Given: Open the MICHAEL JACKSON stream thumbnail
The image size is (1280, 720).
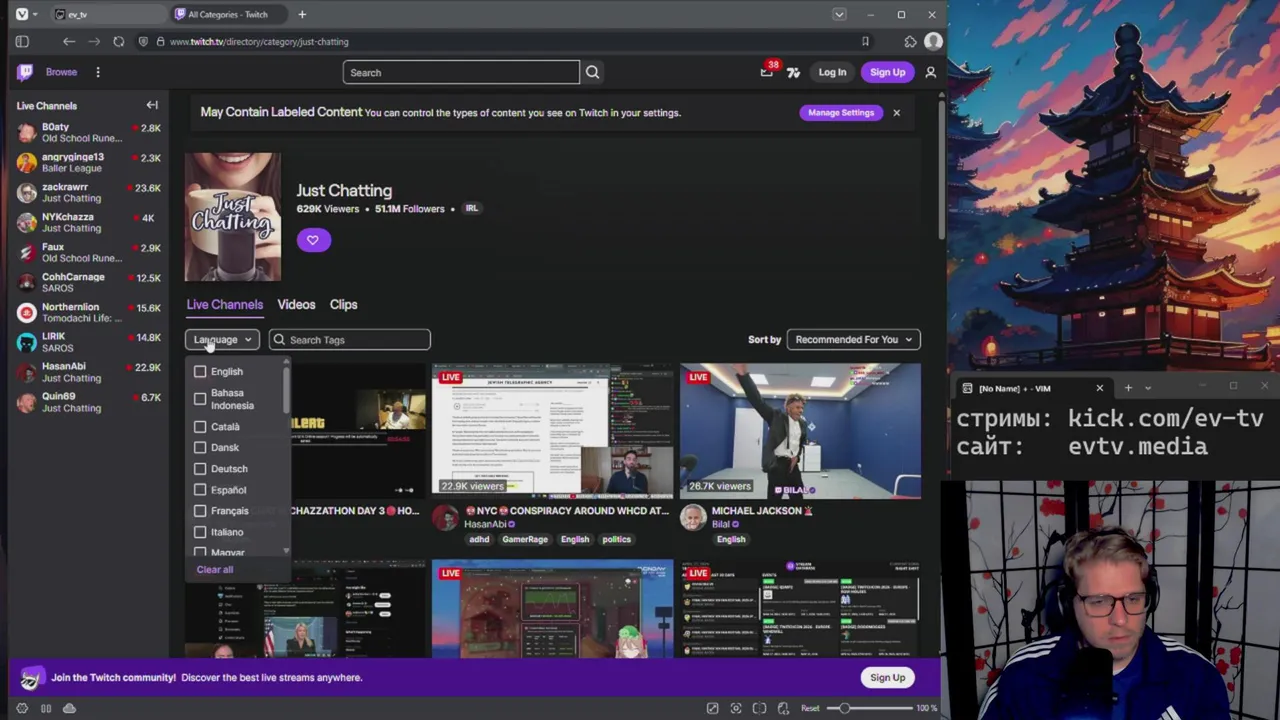Looking at the screenshot, I should click(800, 431).
